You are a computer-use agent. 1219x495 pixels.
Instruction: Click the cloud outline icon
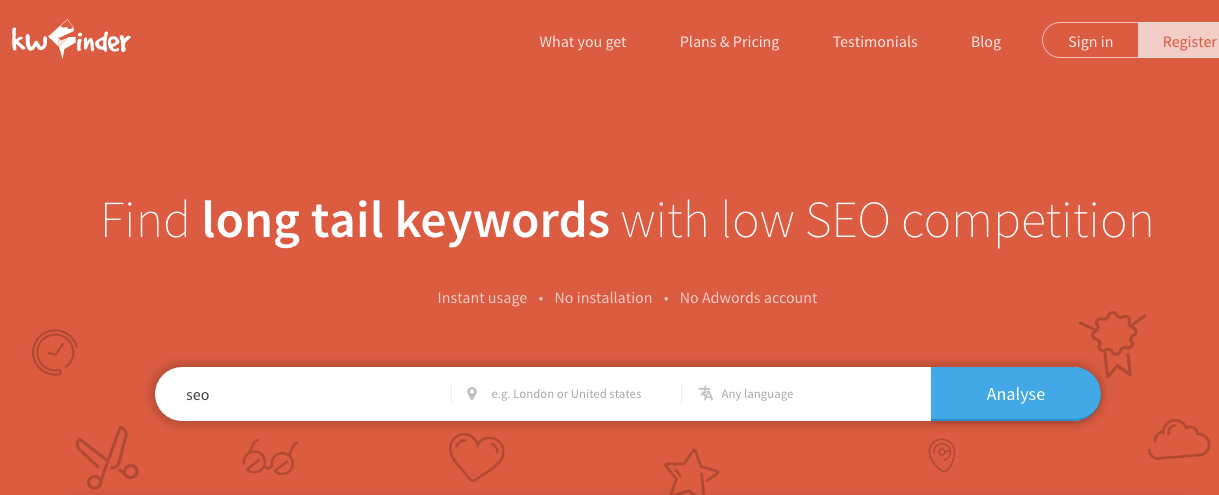pos(1180,439)
